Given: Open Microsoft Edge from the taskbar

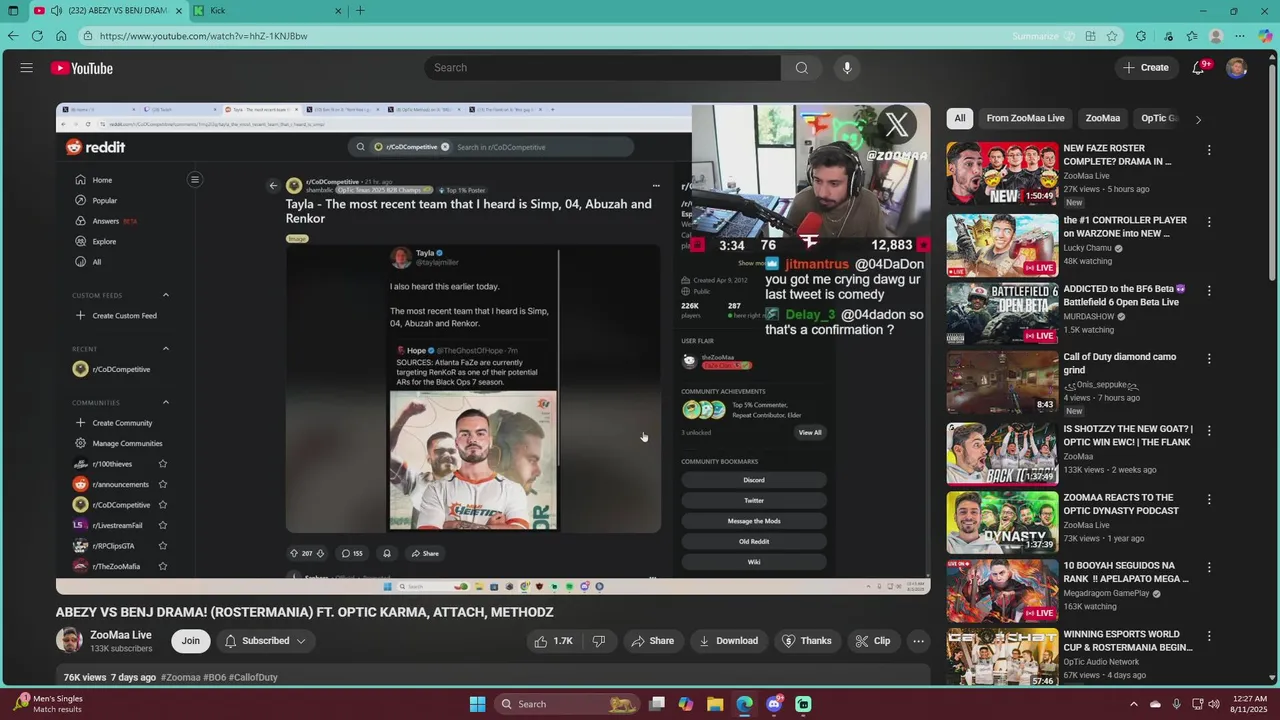Looking at the screenshot, I should [x=744, y=704].
